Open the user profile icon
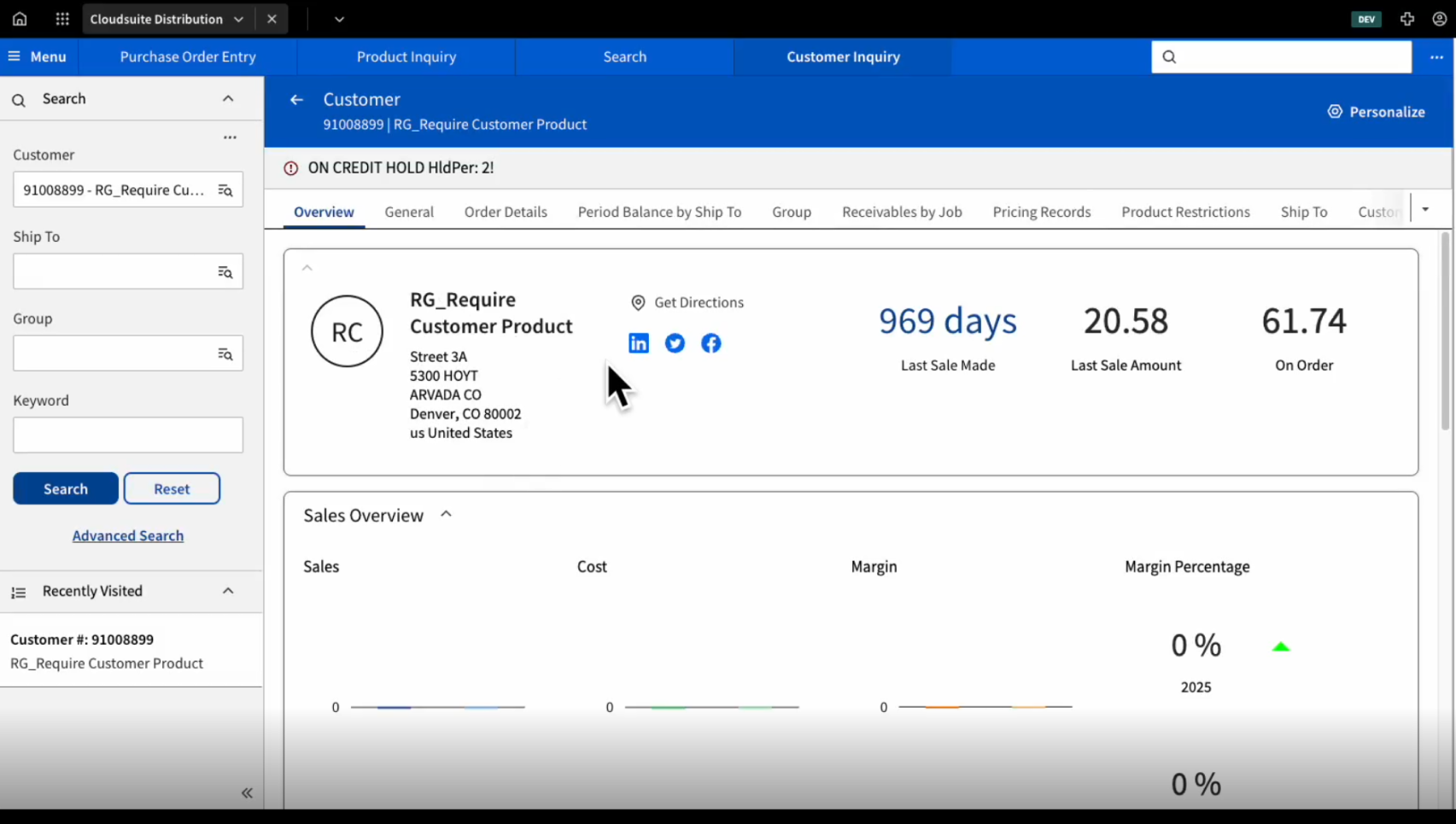This screenshot has height=824, width=1456. coord(1440,19)
